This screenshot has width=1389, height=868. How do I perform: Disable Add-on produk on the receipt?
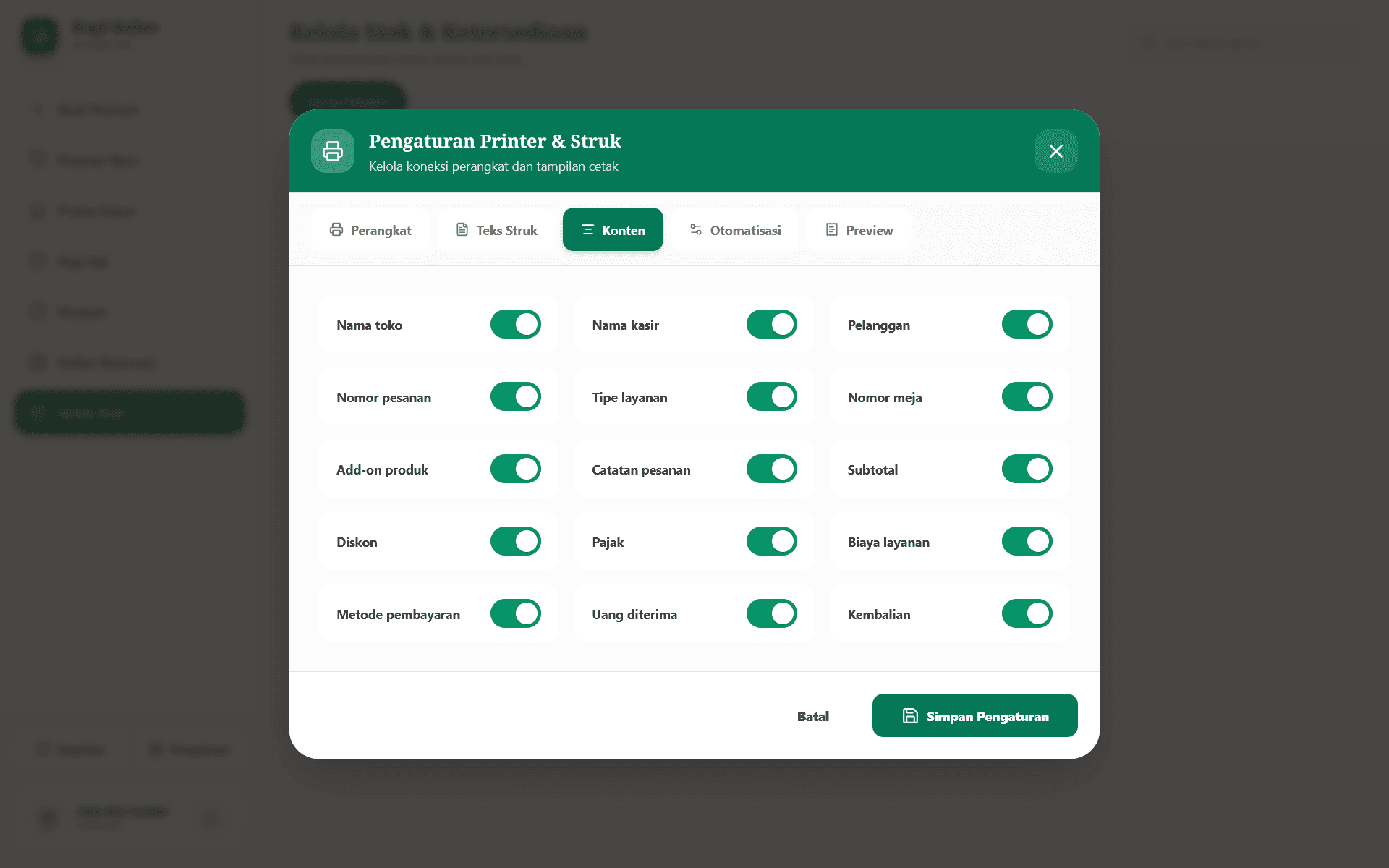(x=516, y=469)
